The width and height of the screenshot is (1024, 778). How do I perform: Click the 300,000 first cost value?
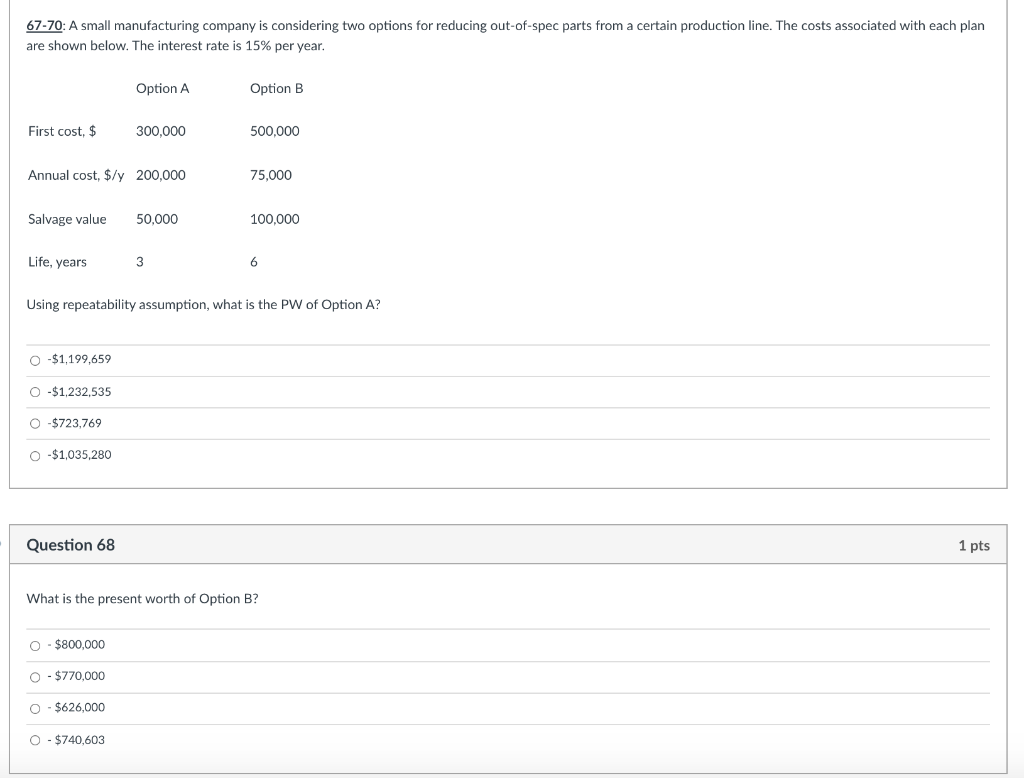(x=161, y=131)
